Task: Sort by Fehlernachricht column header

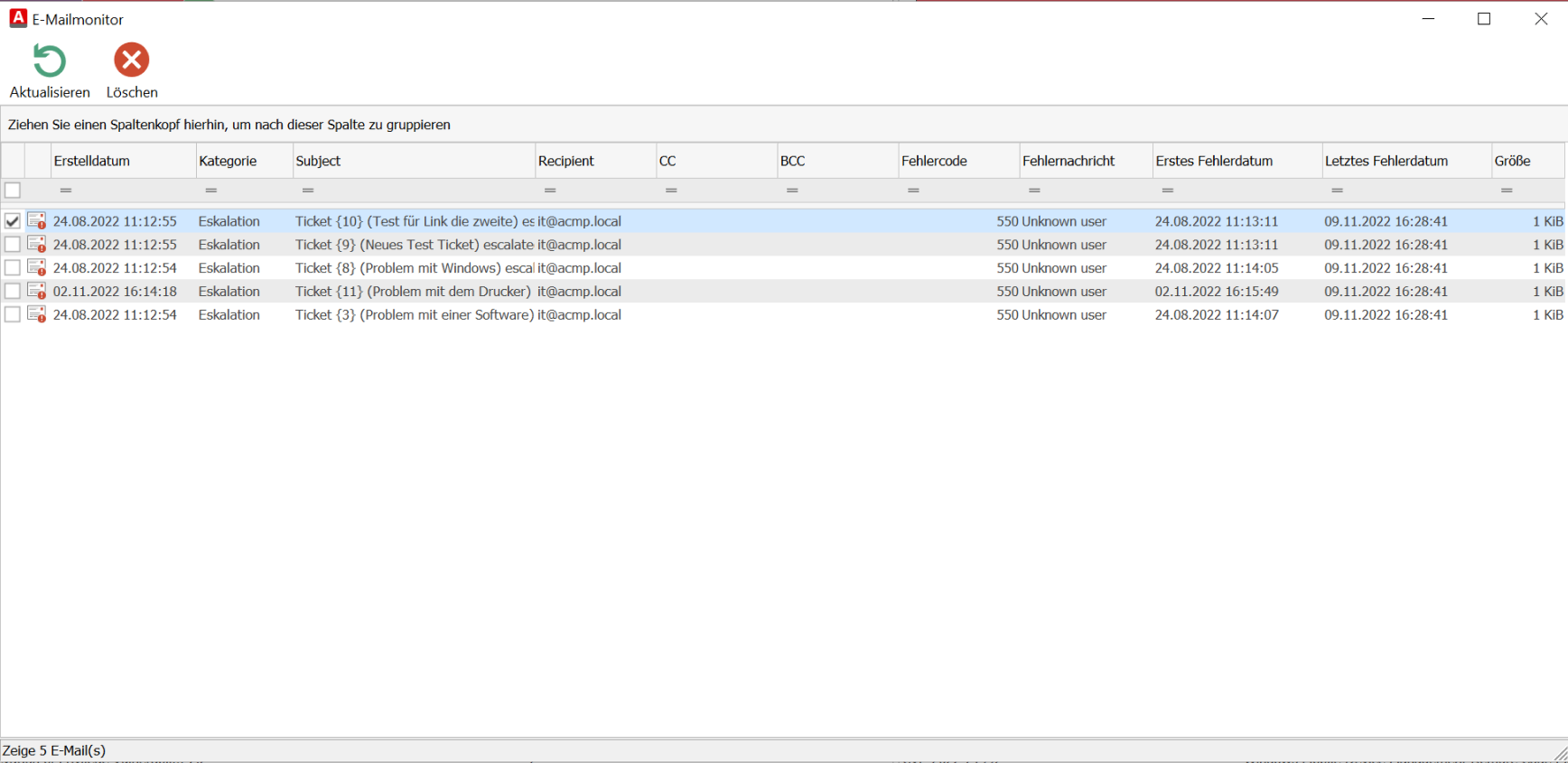Action: 1087,161
